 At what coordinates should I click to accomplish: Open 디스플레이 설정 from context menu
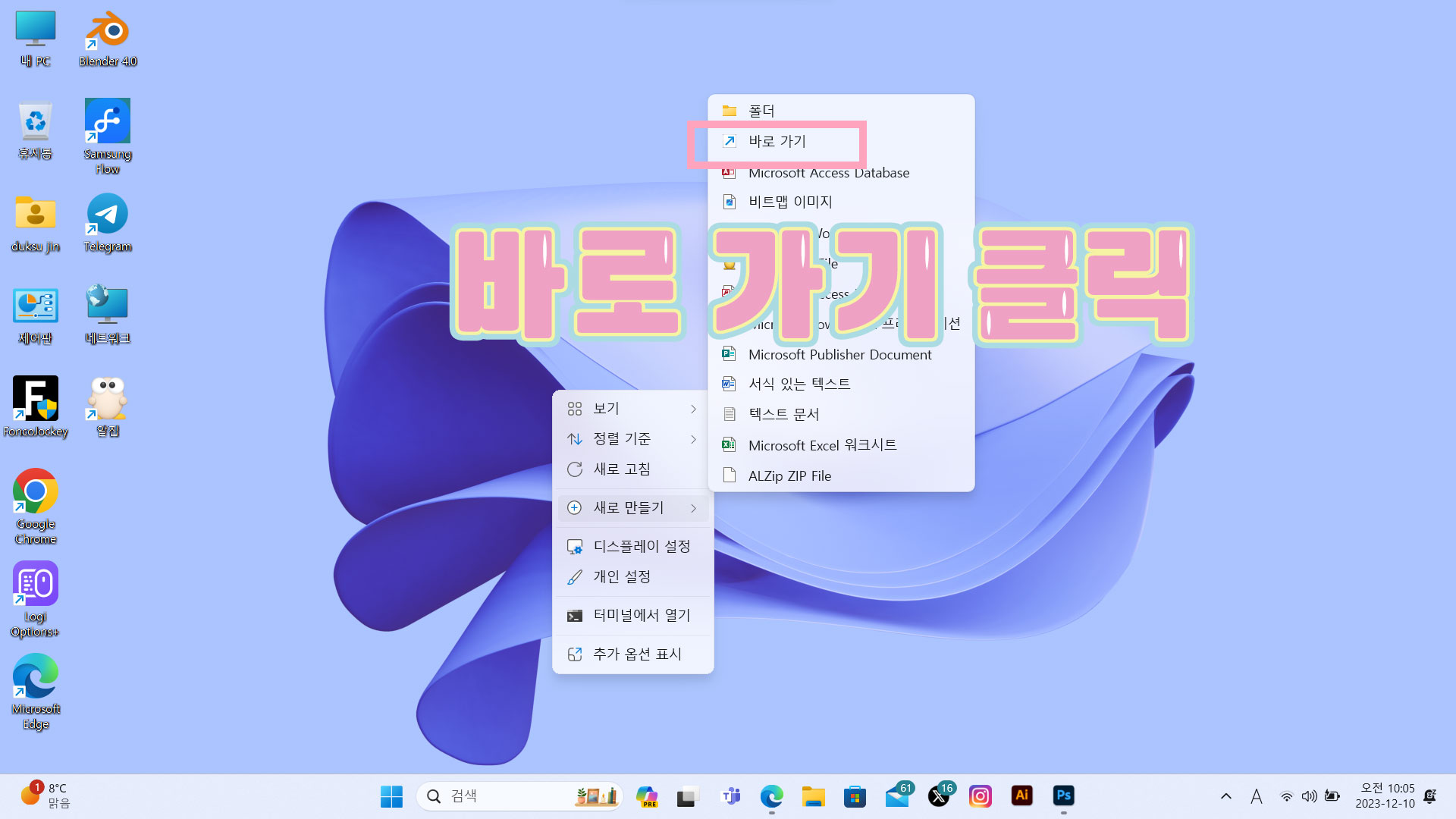[x=642, y=547]
